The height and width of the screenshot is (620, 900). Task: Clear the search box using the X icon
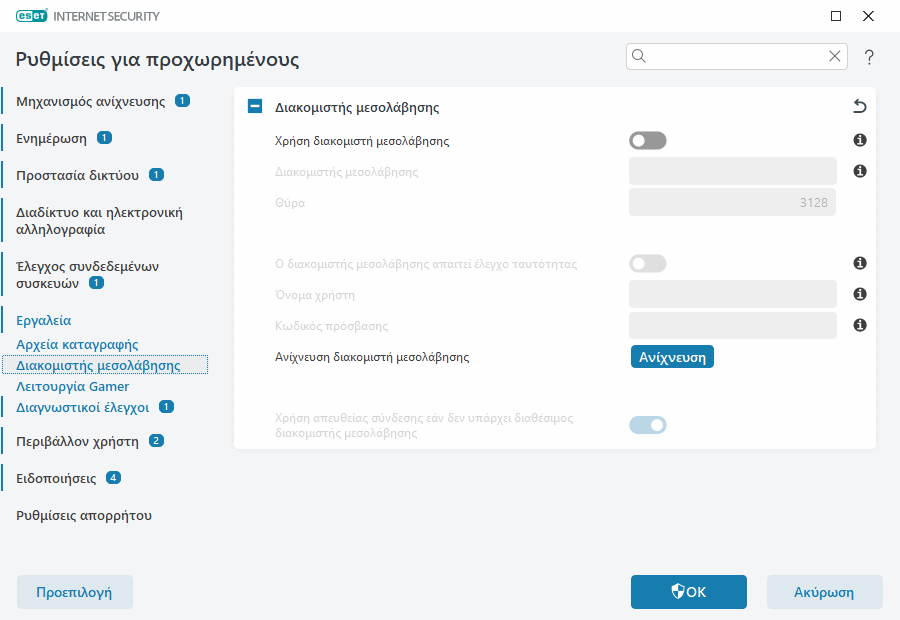pos(835,56)
